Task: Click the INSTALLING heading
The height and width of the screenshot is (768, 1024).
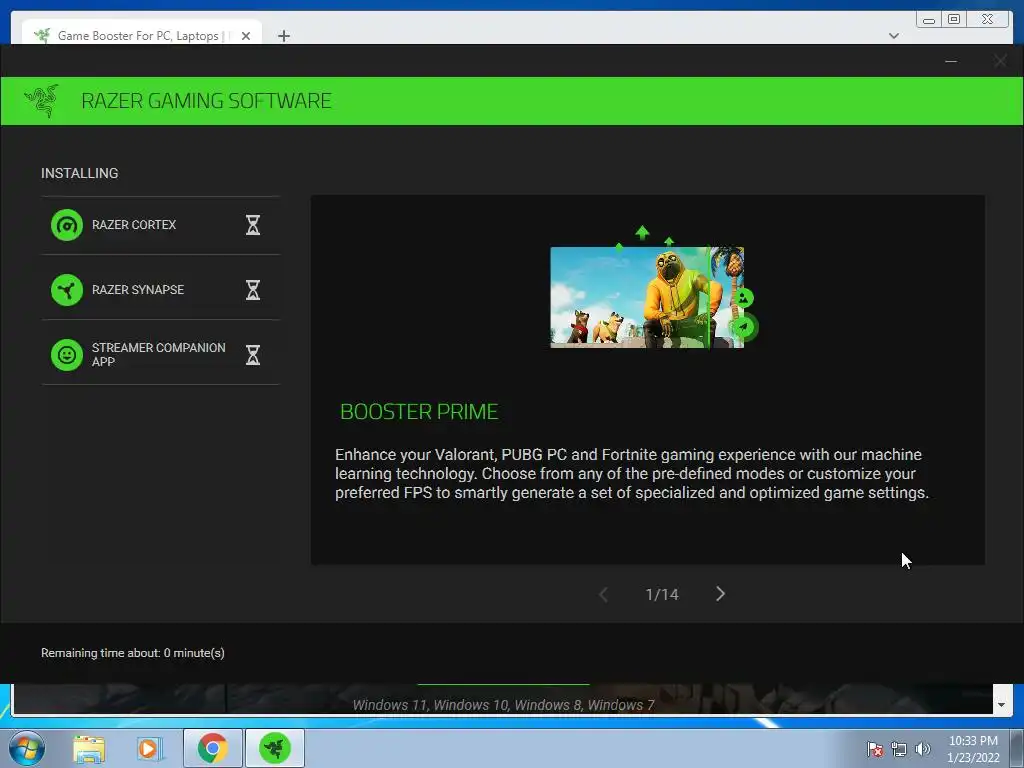Action: point(80,173)
